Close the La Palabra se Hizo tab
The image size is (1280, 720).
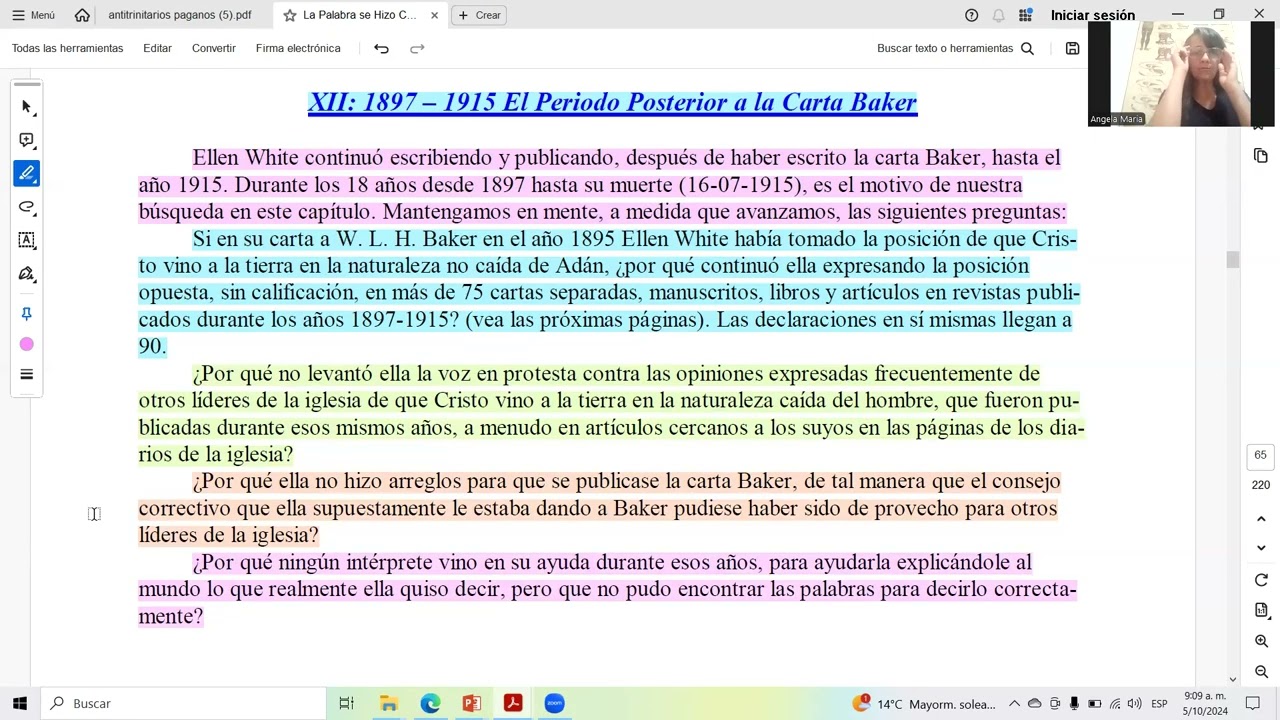(x=434, y=15)
